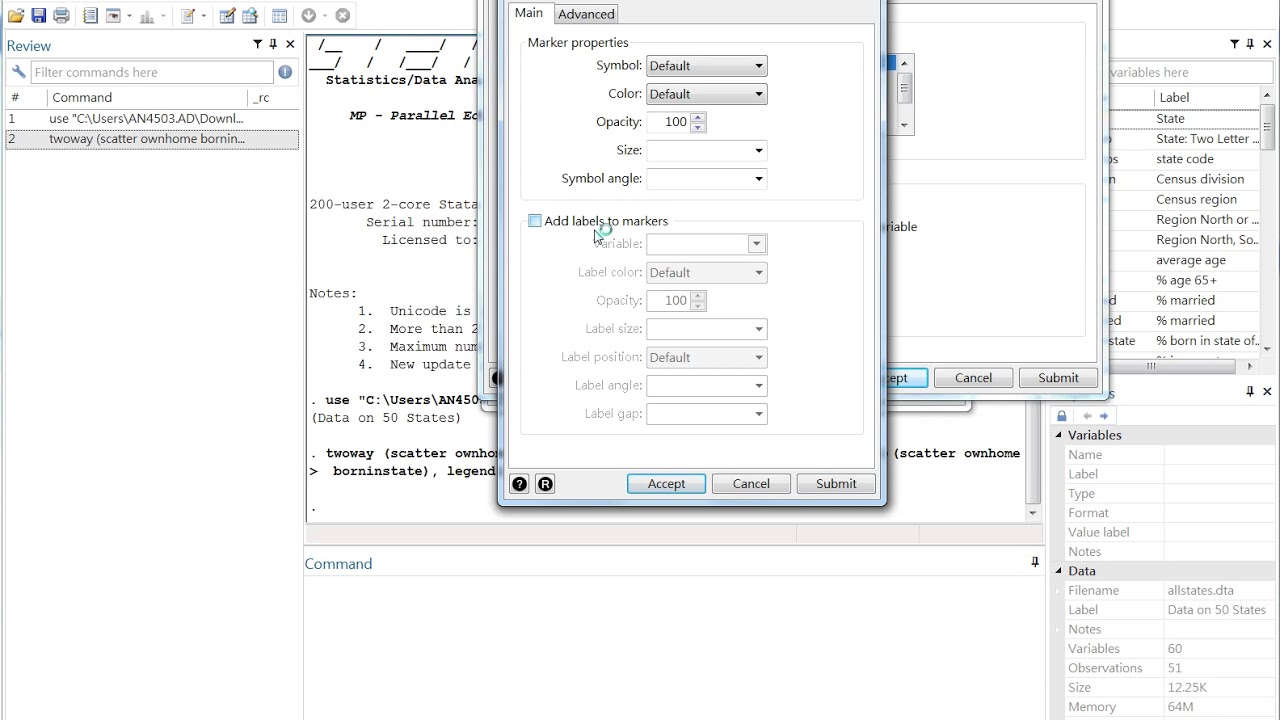Click the Properties next-variable arrow icon
The image size is (1280, 720).
tap(1103, 415)
